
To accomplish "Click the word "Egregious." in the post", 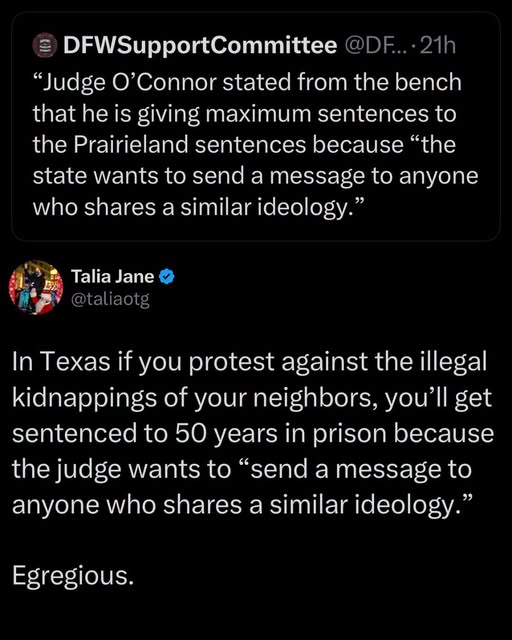I will tap(73, 576).
